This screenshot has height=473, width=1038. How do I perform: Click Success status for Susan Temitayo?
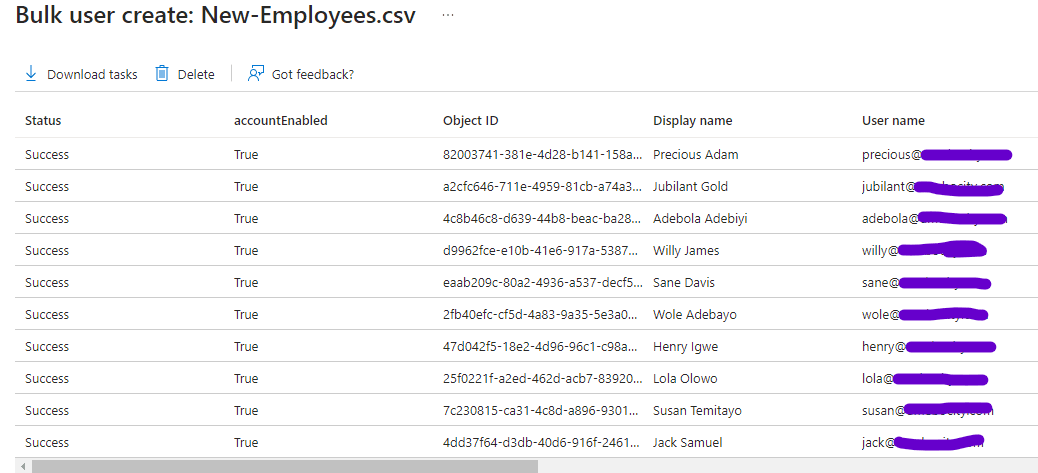(x=47, y=411)
